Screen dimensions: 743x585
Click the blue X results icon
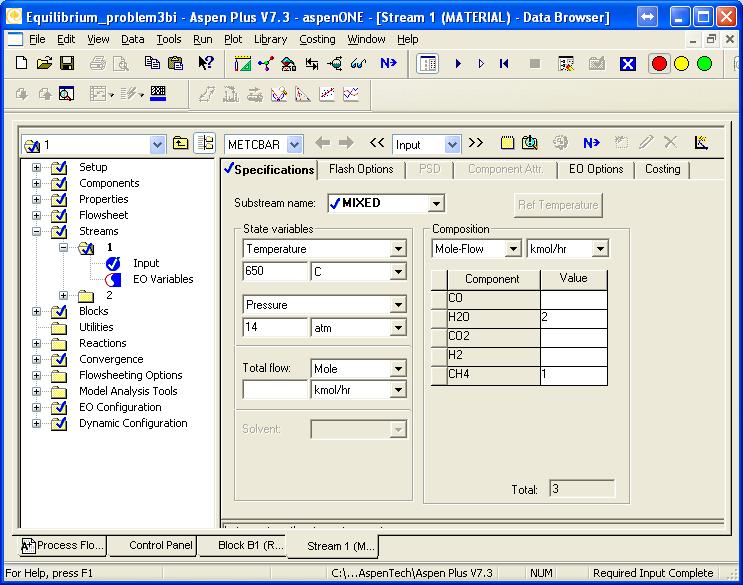pyautogui.click(x=628, y=63)
